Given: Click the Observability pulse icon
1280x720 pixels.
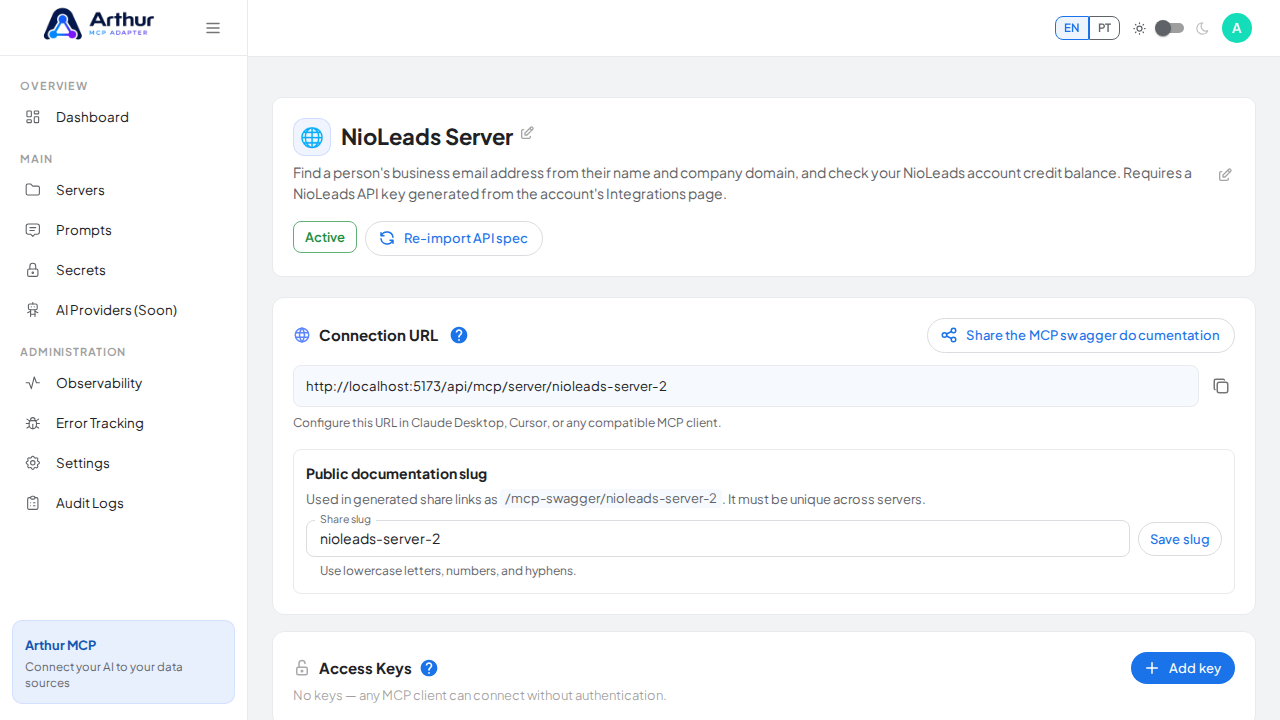Looking at the screenshot, I should point(33,383).
